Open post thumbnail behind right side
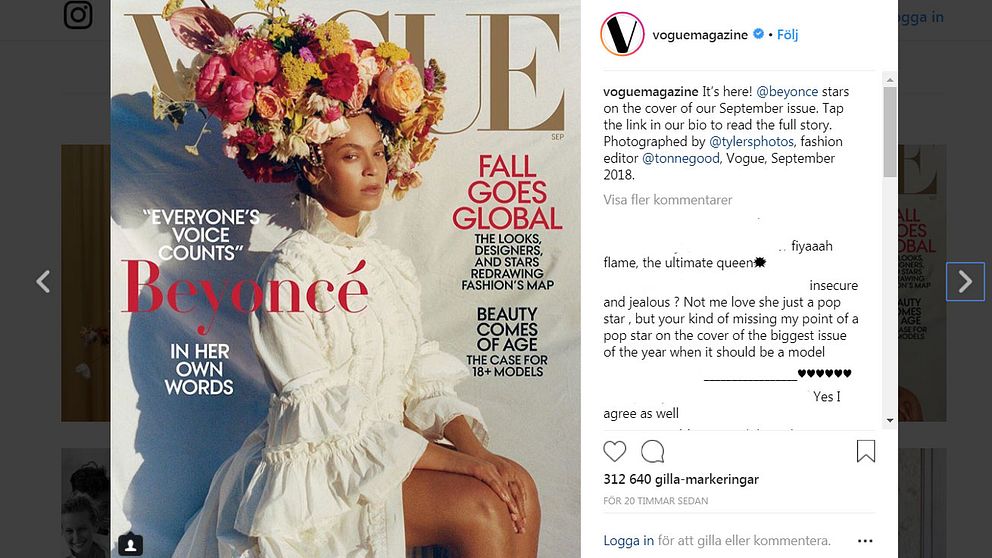This screenshot has height=558, width=992. pos(922,283)
